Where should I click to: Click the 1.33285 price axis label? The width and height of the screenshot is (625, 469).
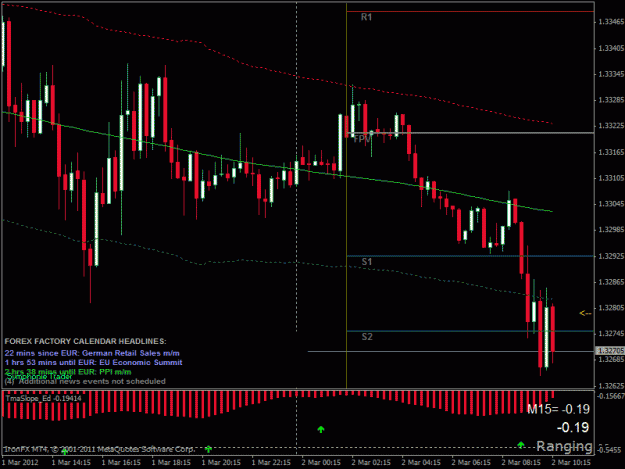click(611, 100)
